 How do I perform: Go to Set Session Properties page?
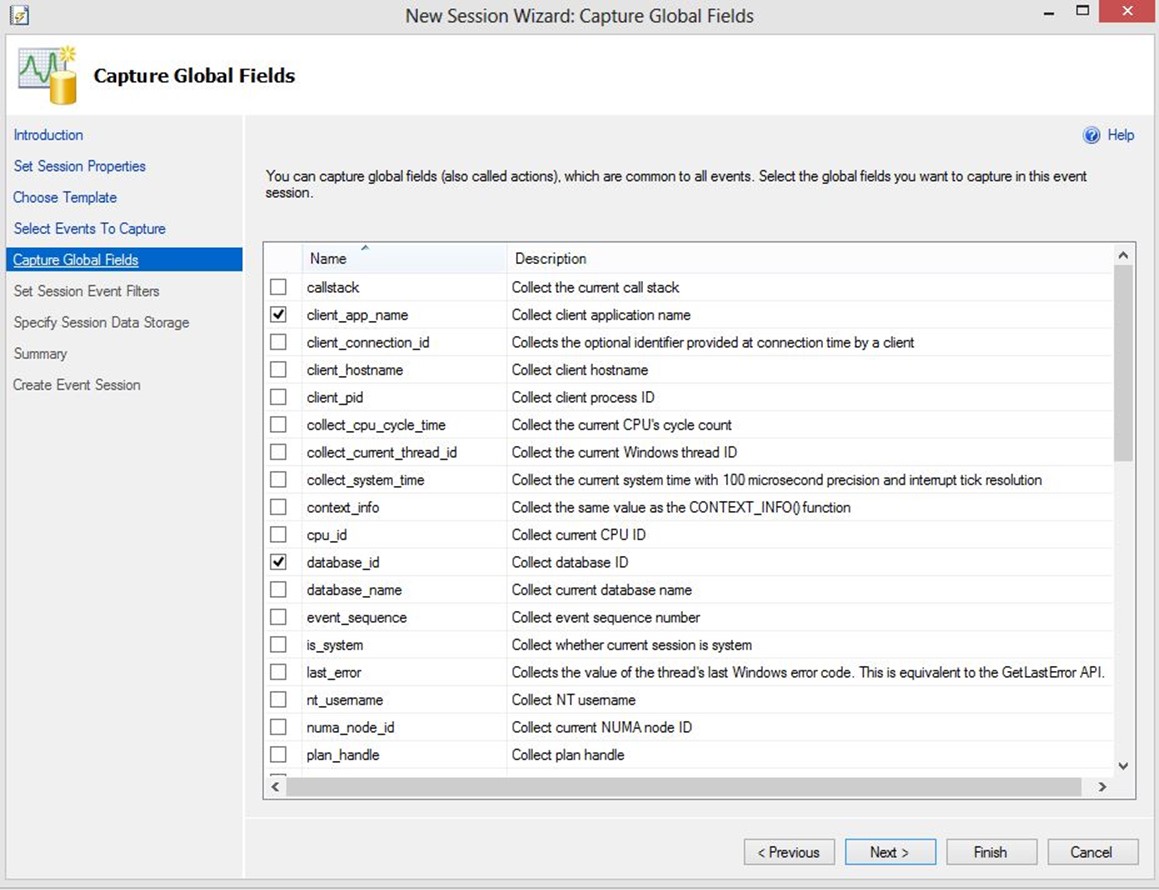[80, 166]
